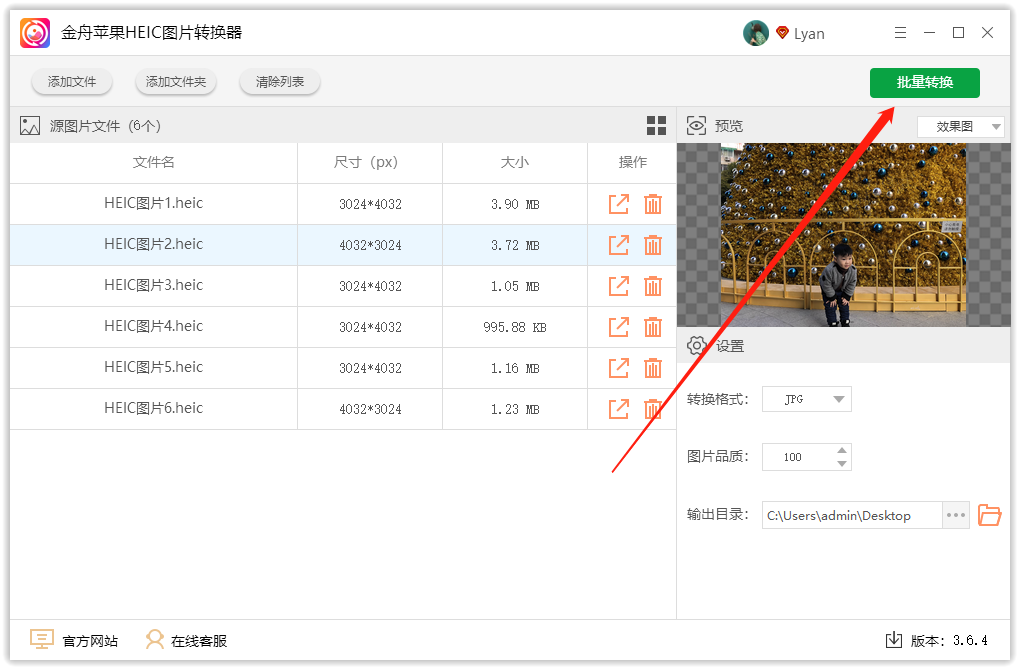The width and height of the screenshot is (1020, 670).
Task: Open the JPG conversion format dropdown
Action: tap(807, 399)
